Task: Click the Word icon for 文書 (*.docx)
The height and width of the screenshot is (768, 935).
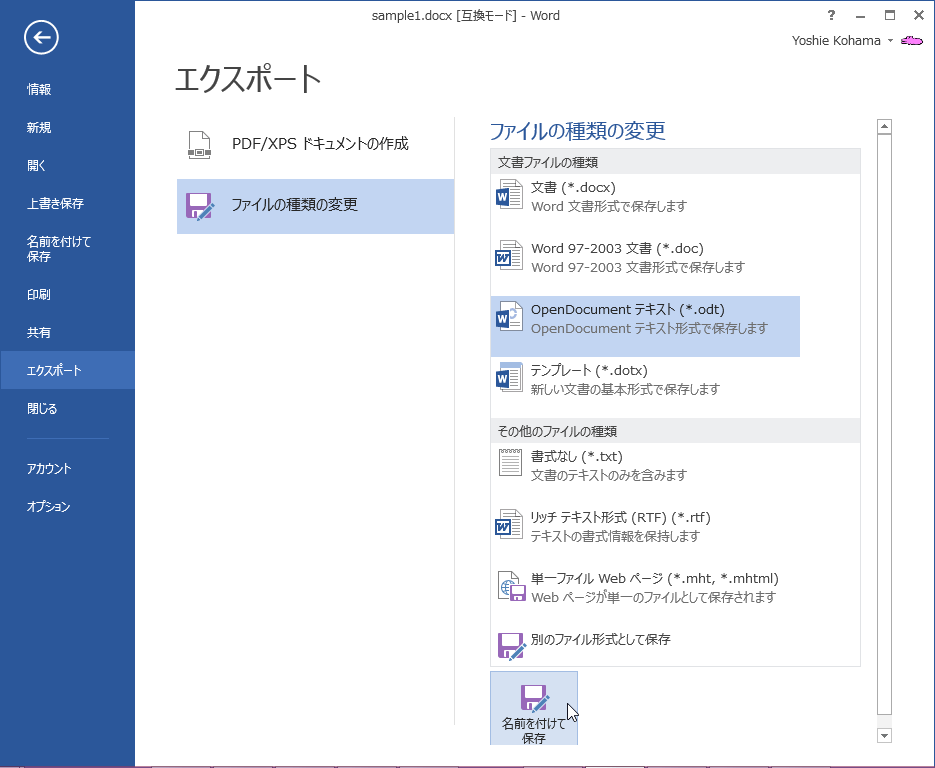Action: tap(509, 194)
